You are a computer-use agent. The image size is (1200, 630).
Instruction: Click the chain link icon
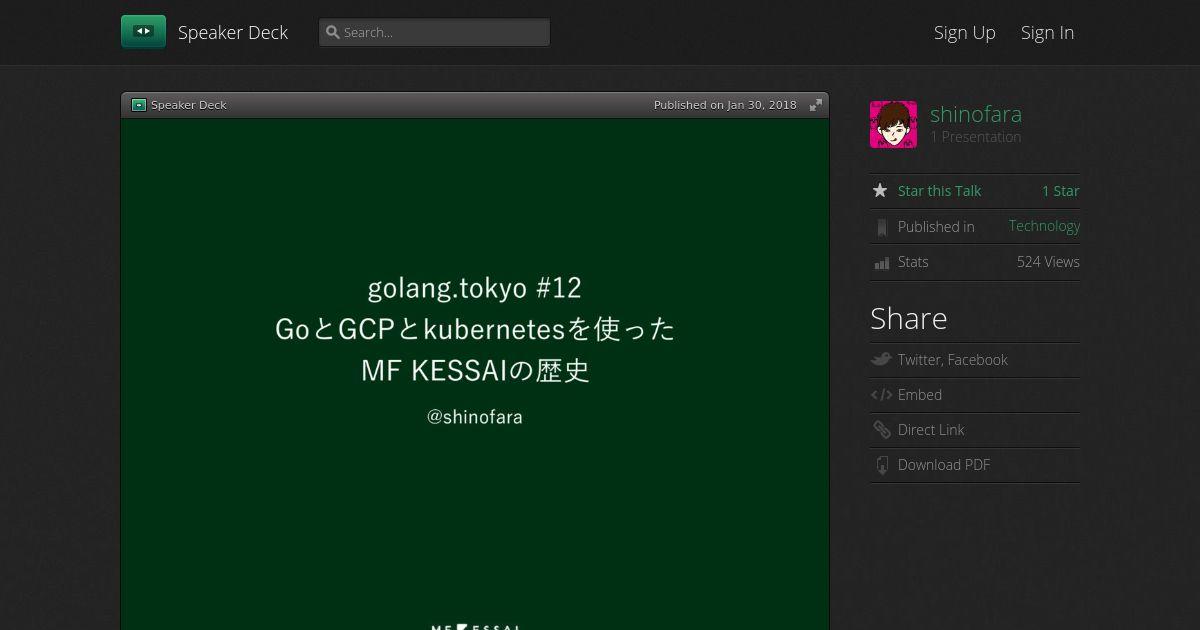pos(881,430)
